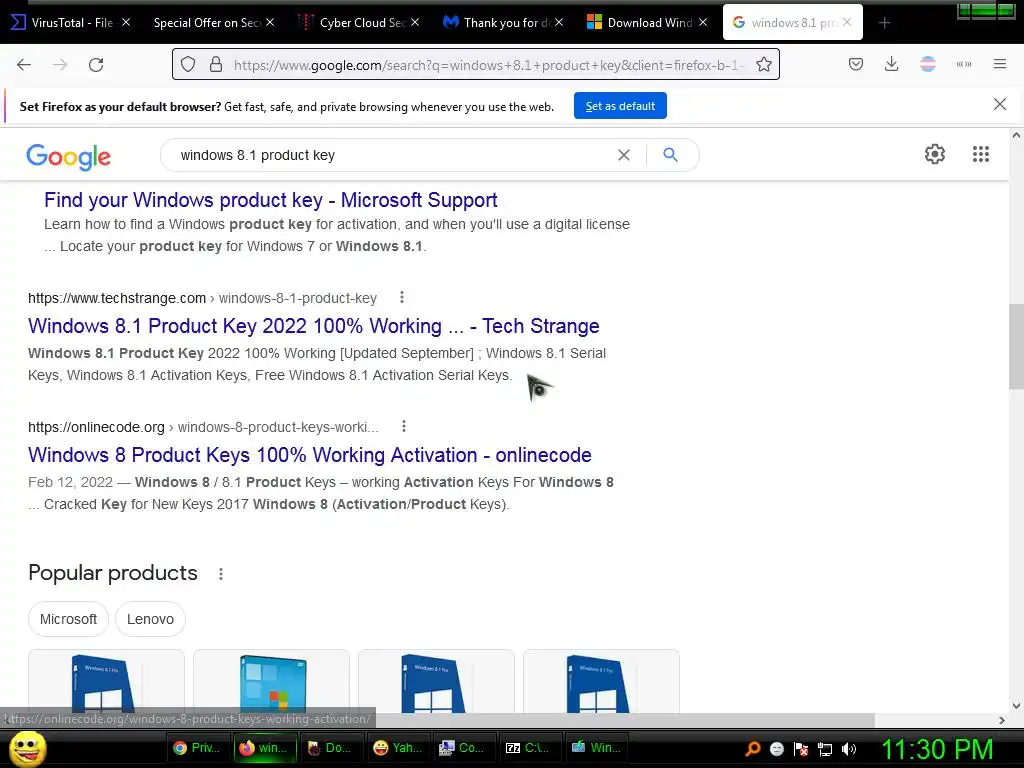Close the Download Wind tab
This screenshot has height=768, width=1024.
tap(703, 22)
